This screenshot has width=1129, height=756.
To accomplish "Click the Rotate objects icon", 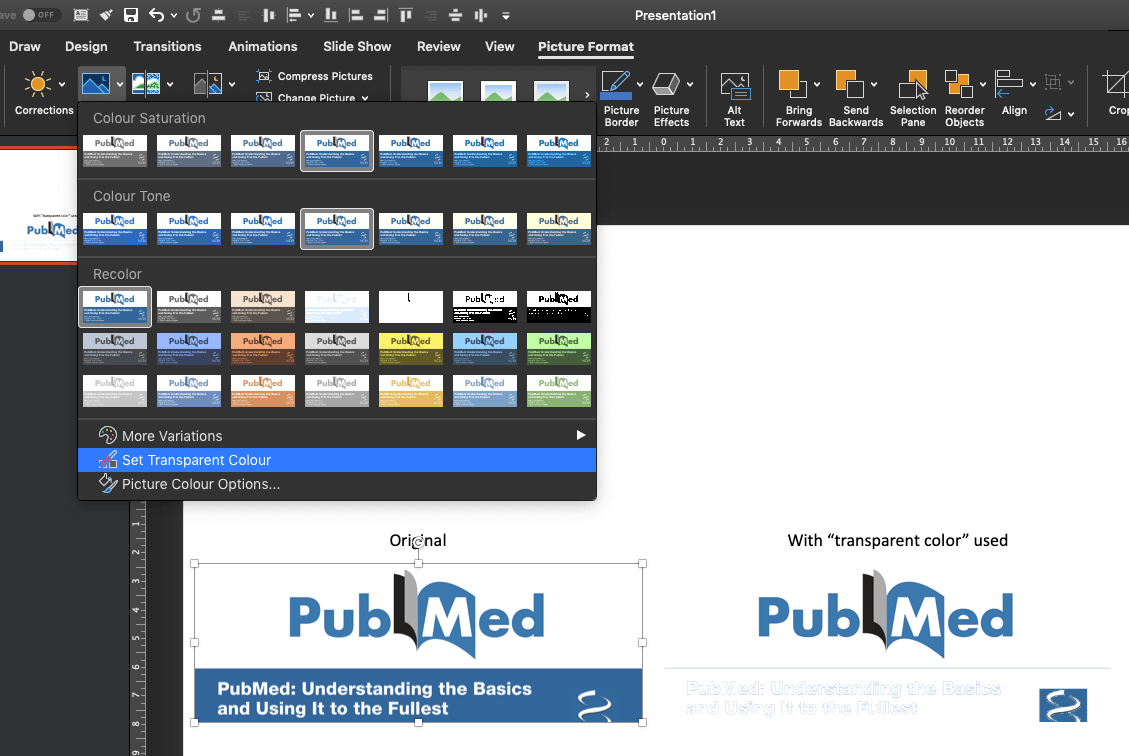I will [1053, 114].
